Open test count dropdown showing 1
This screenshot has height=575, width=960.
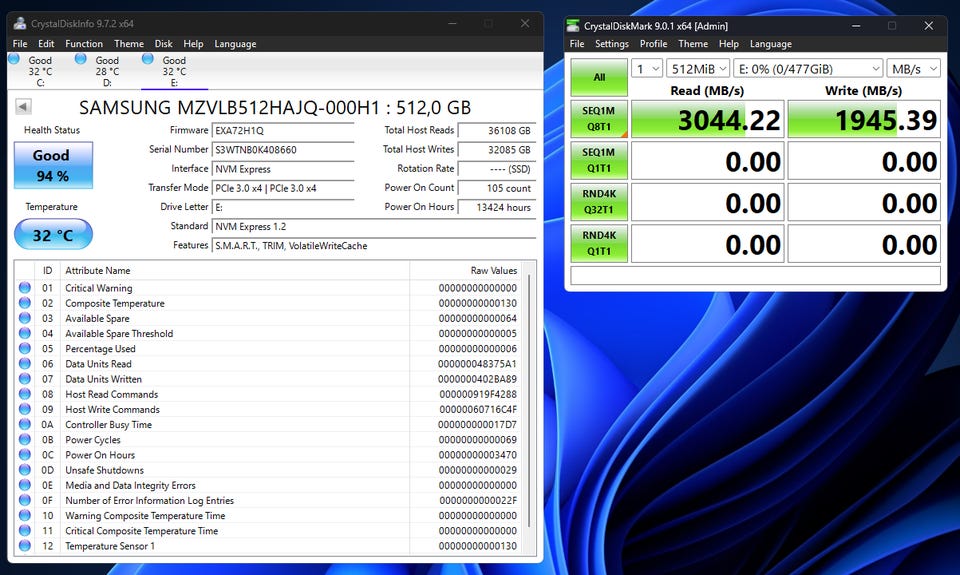point(647,69)
